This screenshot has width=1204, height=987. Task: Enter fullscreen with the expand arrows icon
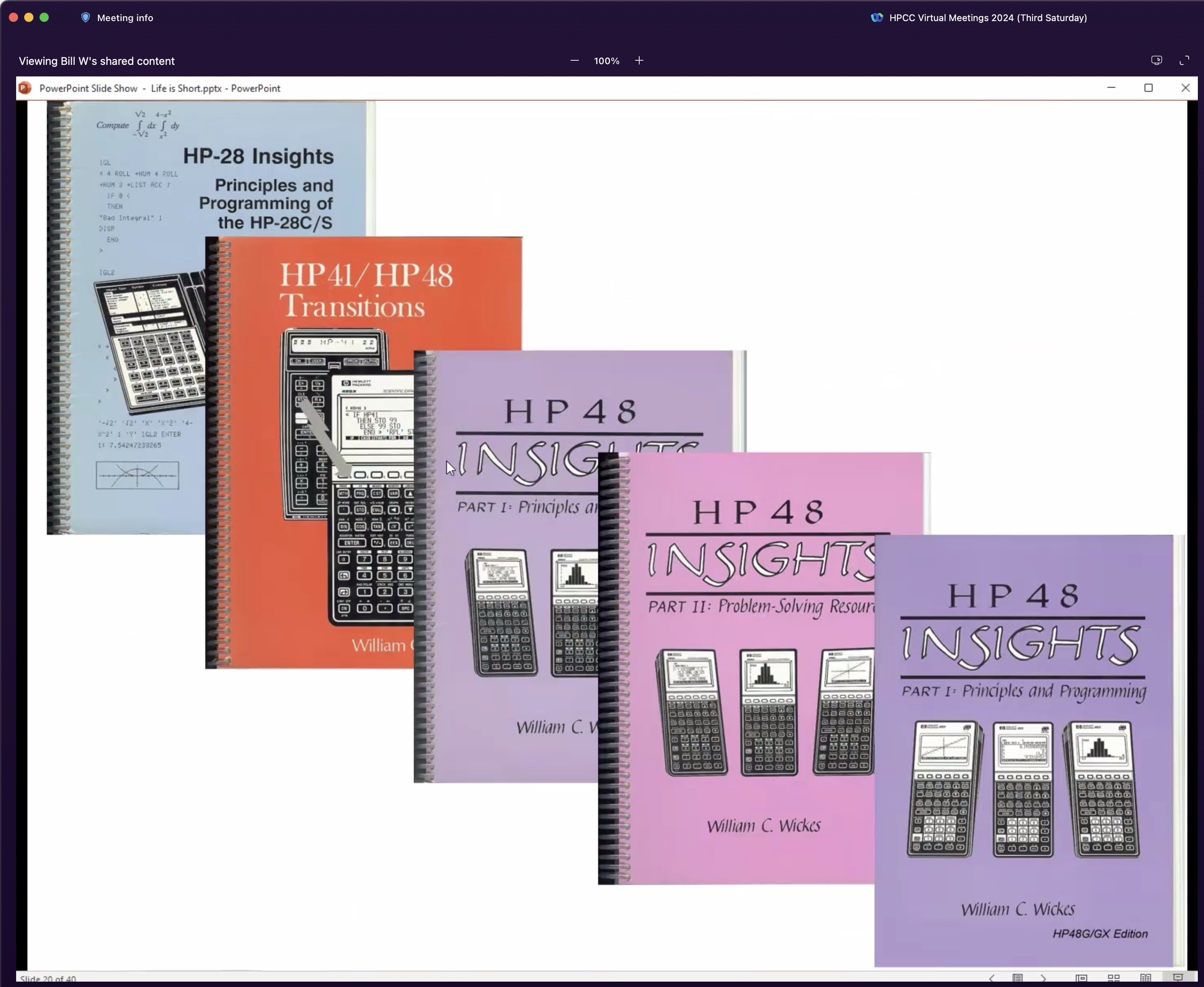click(1184, 60)
